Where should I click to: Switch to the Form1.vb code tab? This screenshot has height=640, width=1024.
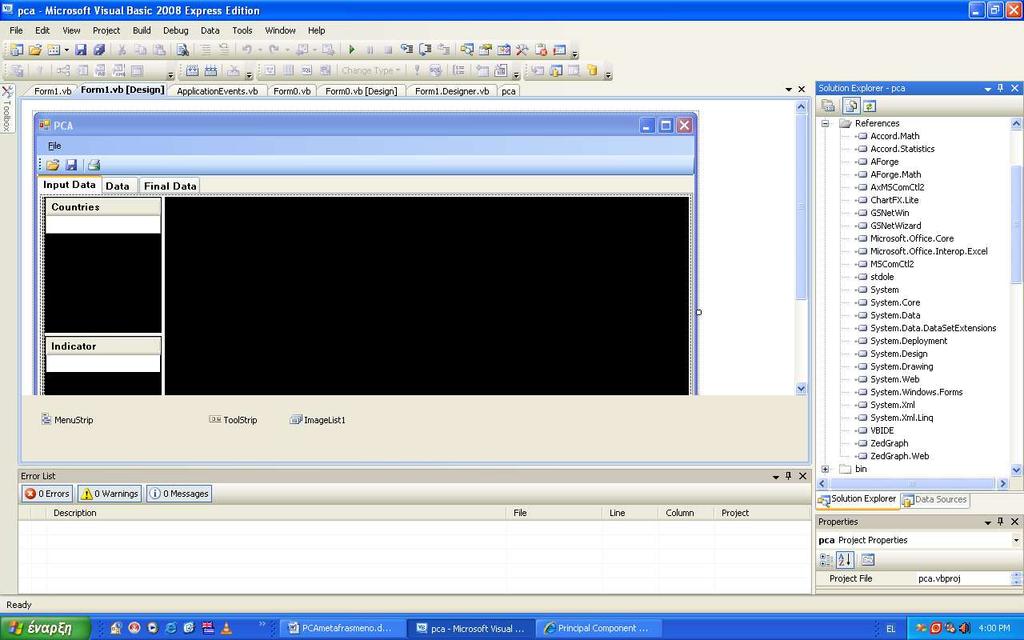52,91
